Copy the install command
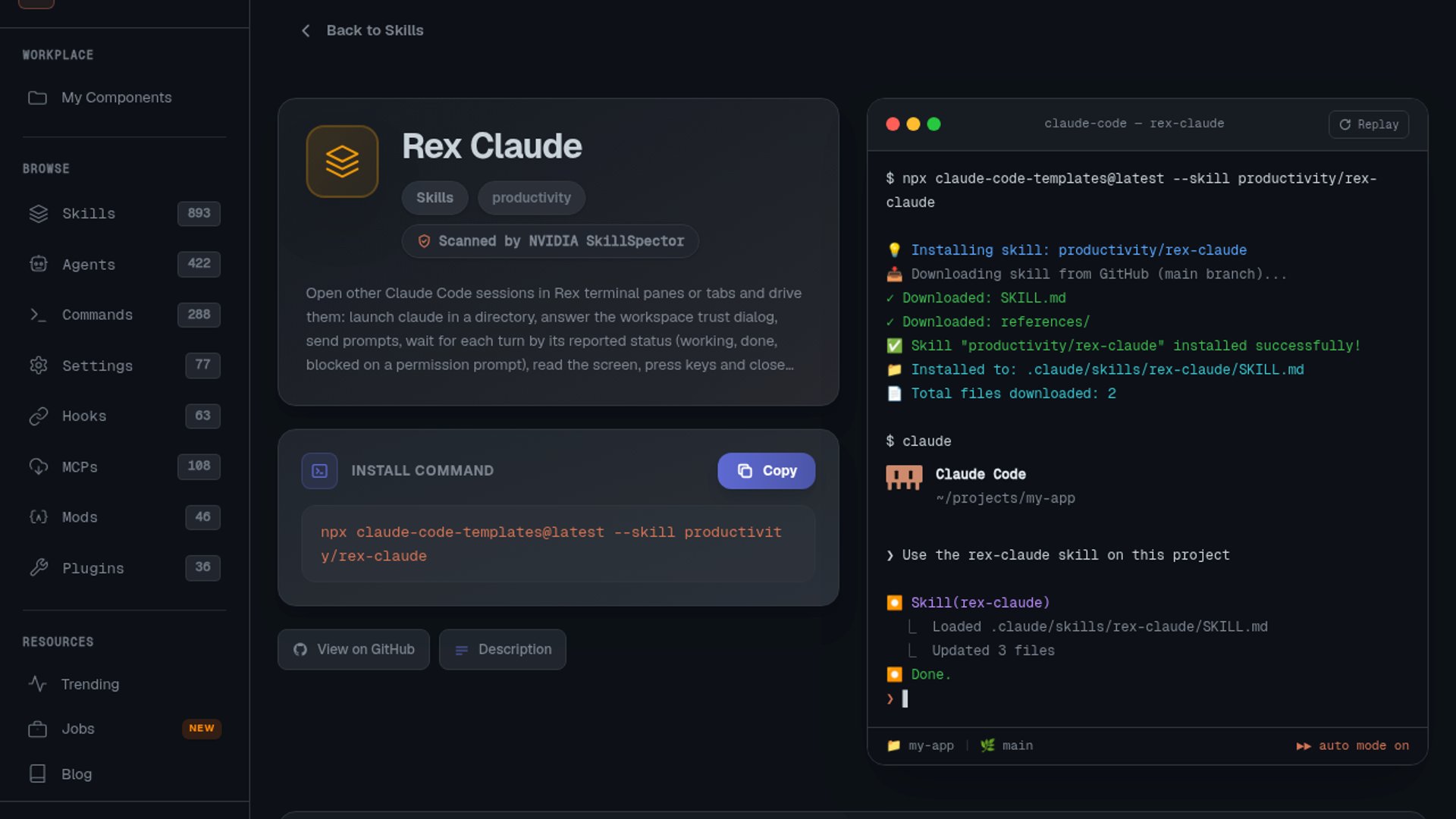 766,471
